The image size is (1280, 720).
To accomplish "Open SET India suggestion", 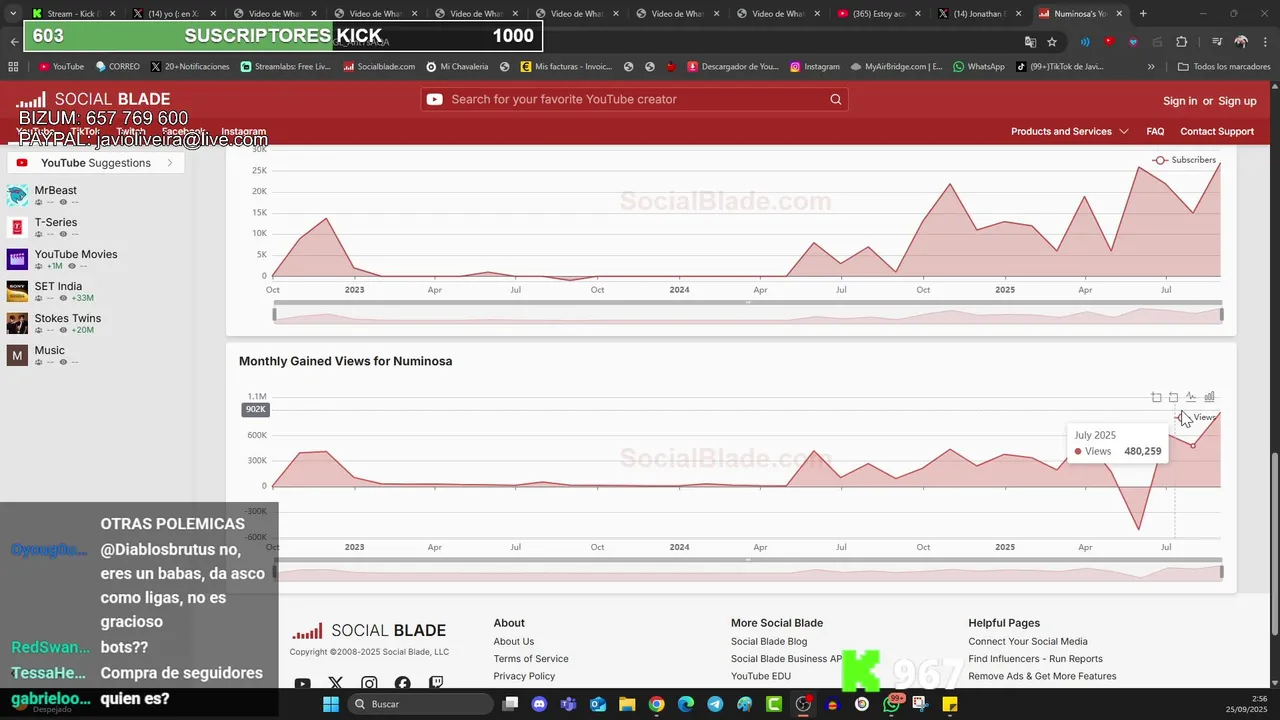I will tap(58, 286).
